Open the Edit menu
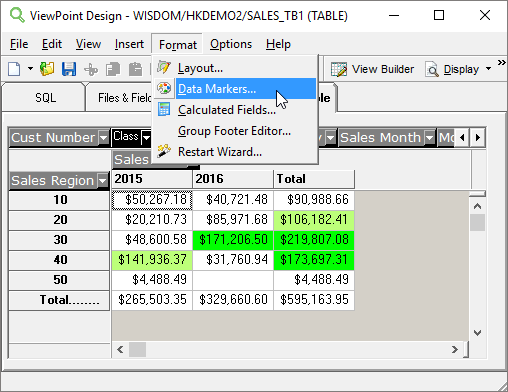The image size is (508, 392). (52, 44)
